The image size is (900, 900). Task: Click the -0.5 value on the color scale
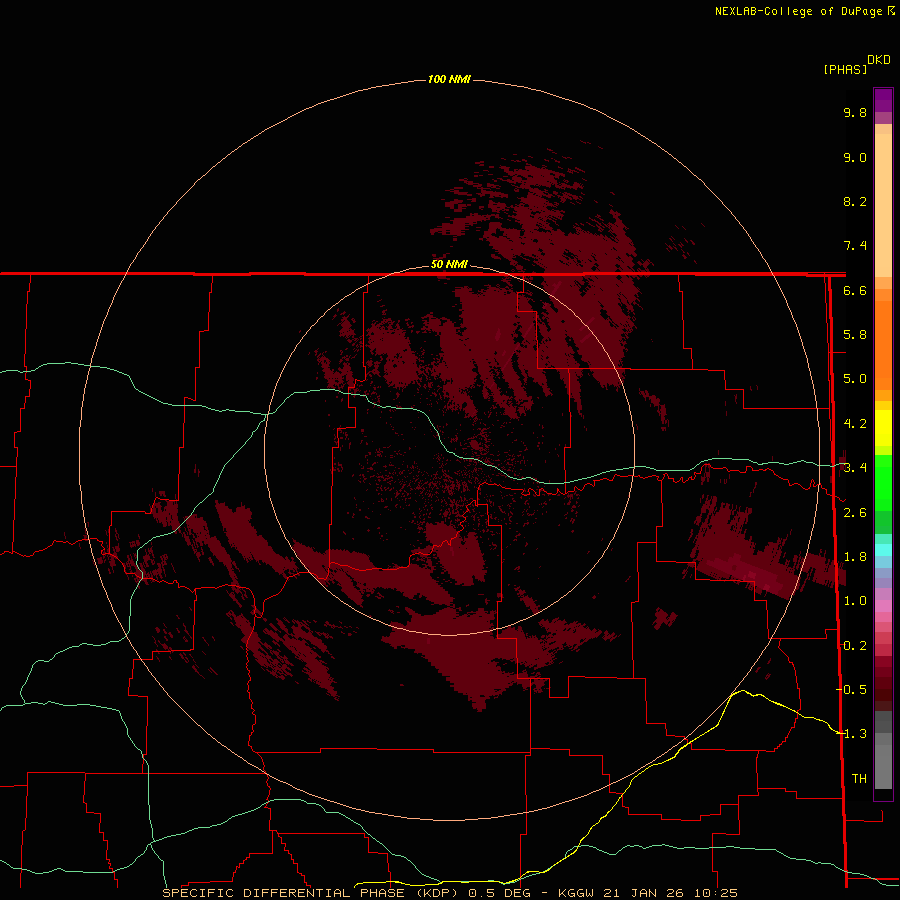coord(851,689)
